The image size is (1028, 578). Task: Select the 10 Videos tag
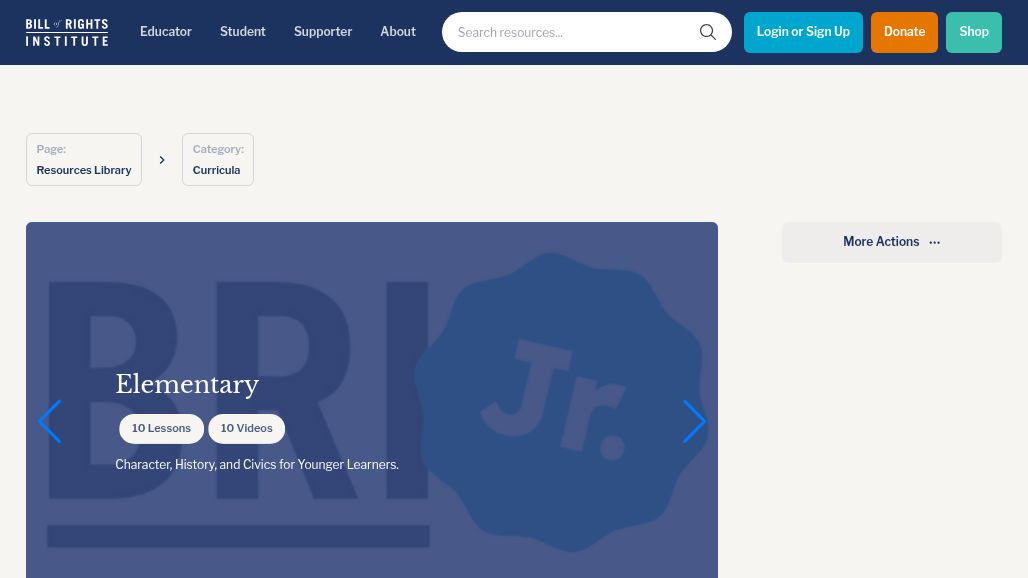246,428
